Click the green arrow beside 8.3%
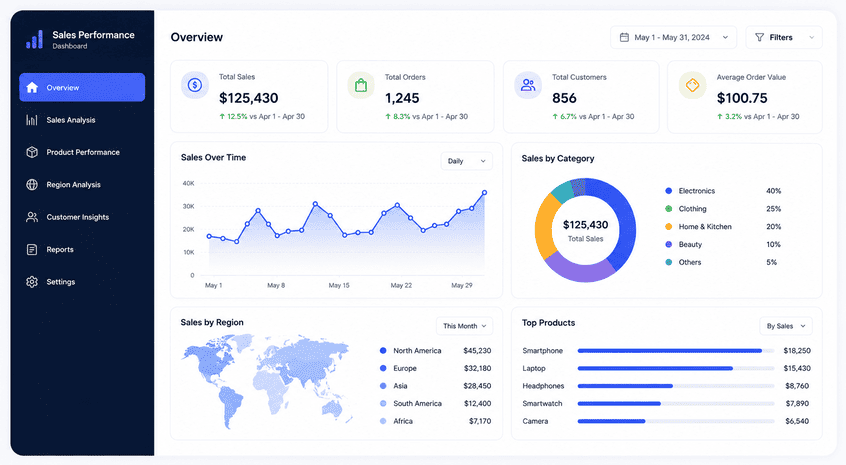This screenshot has width=846, height=465. (387, 116)
